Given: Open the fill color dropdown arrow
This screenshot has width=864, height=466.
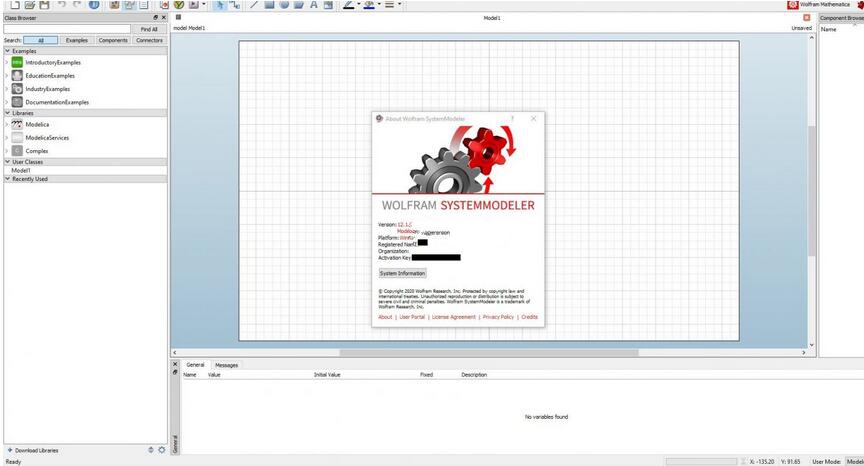Looking at the screenshot, I should [379, 4].
